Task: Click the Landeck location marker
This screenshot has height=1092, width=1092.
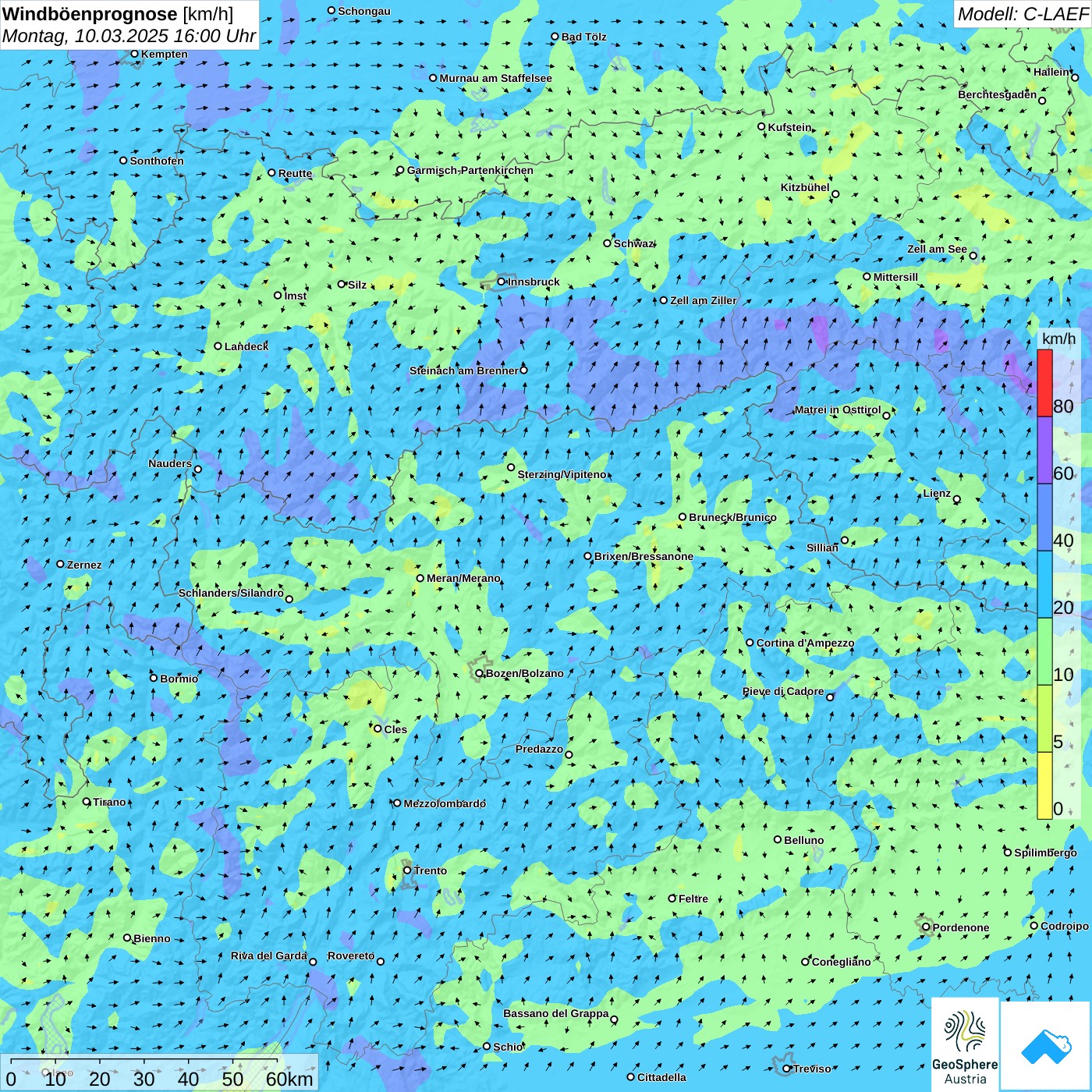Action: tap(218, 346)
